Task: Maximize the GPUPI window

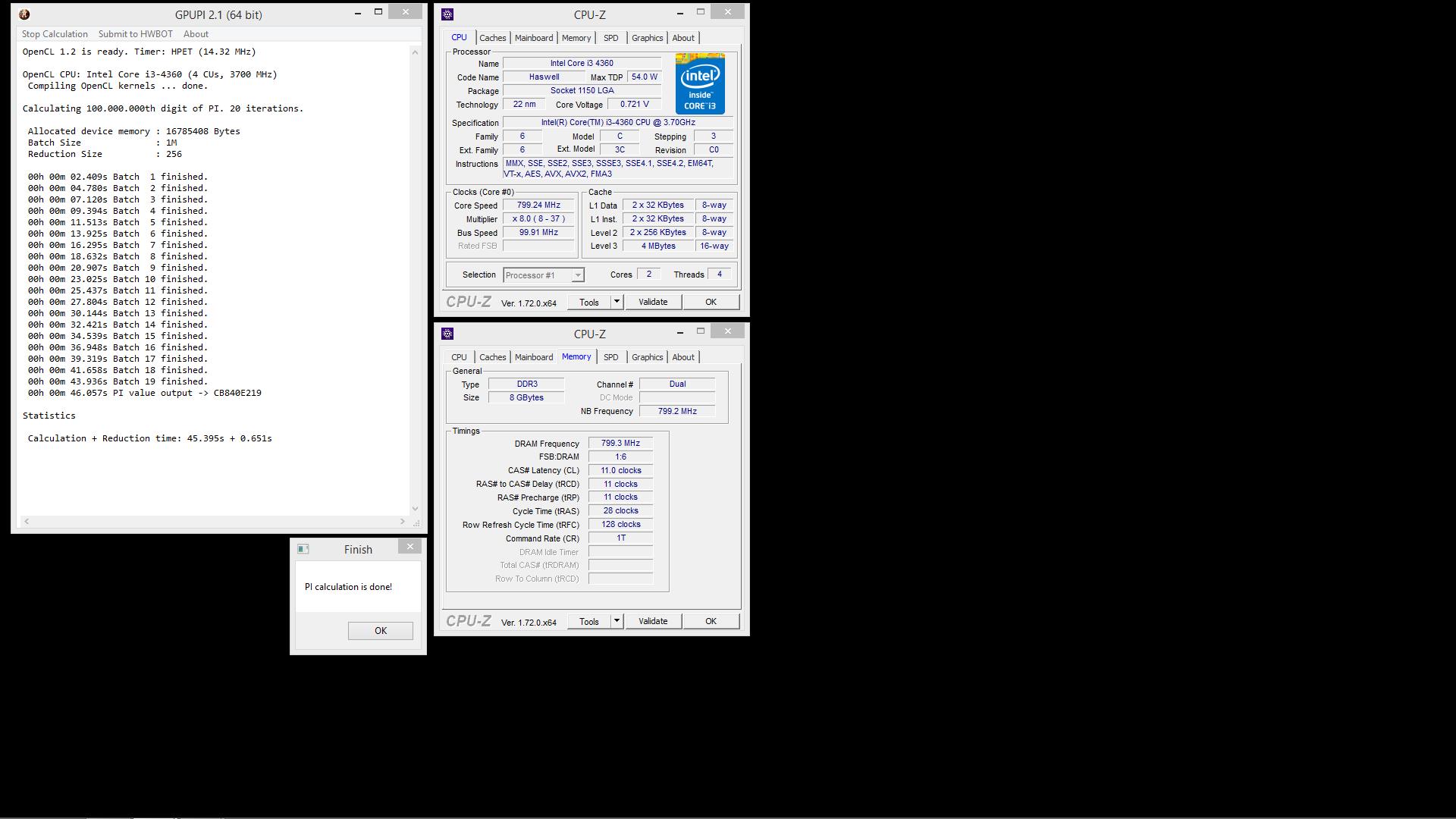Action: (x=378, y=12)
